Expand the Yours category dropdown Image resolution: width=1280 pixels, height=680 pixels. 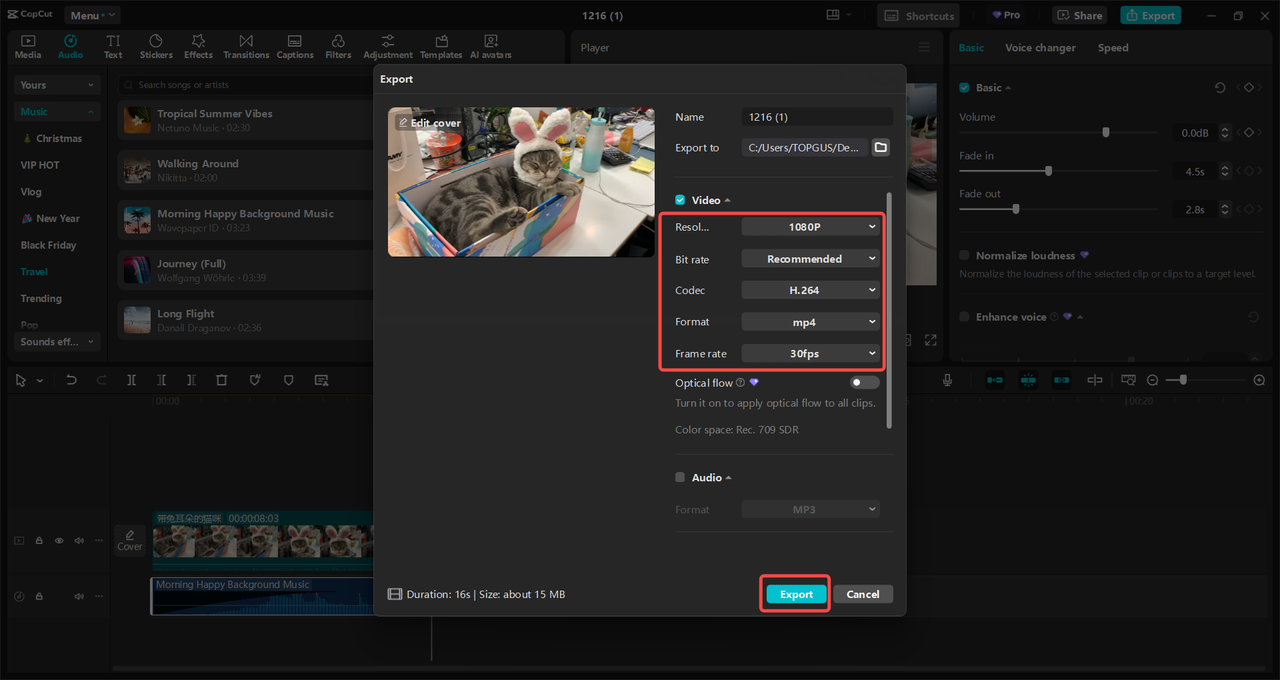[57, 85]
